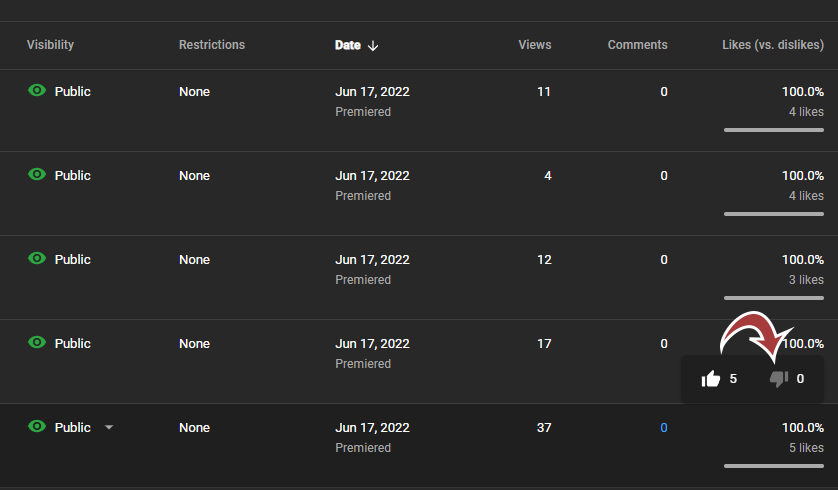Click the Visibility column header
The image size is (838, 490).
pos(50,45)
